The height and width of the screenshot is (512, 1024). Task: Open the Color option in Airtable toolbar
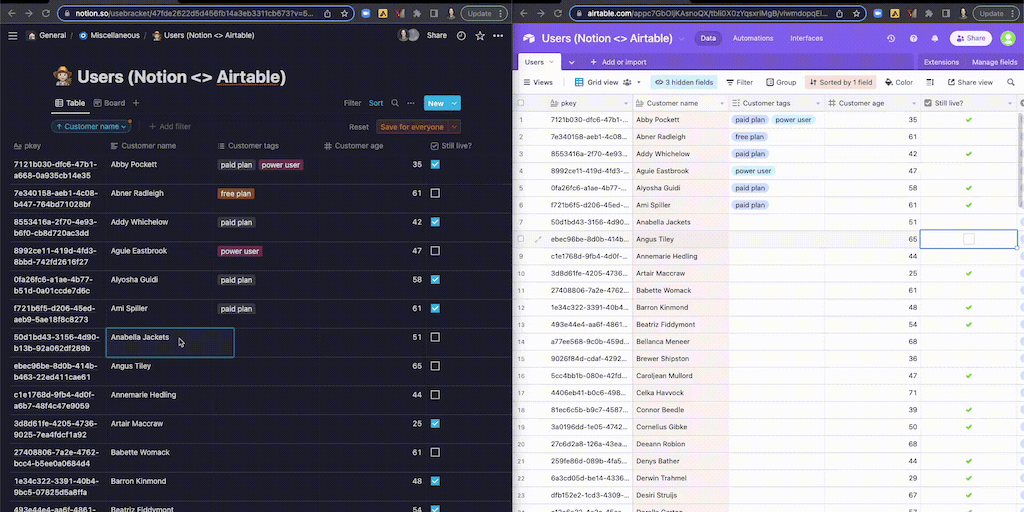point(898,82)
